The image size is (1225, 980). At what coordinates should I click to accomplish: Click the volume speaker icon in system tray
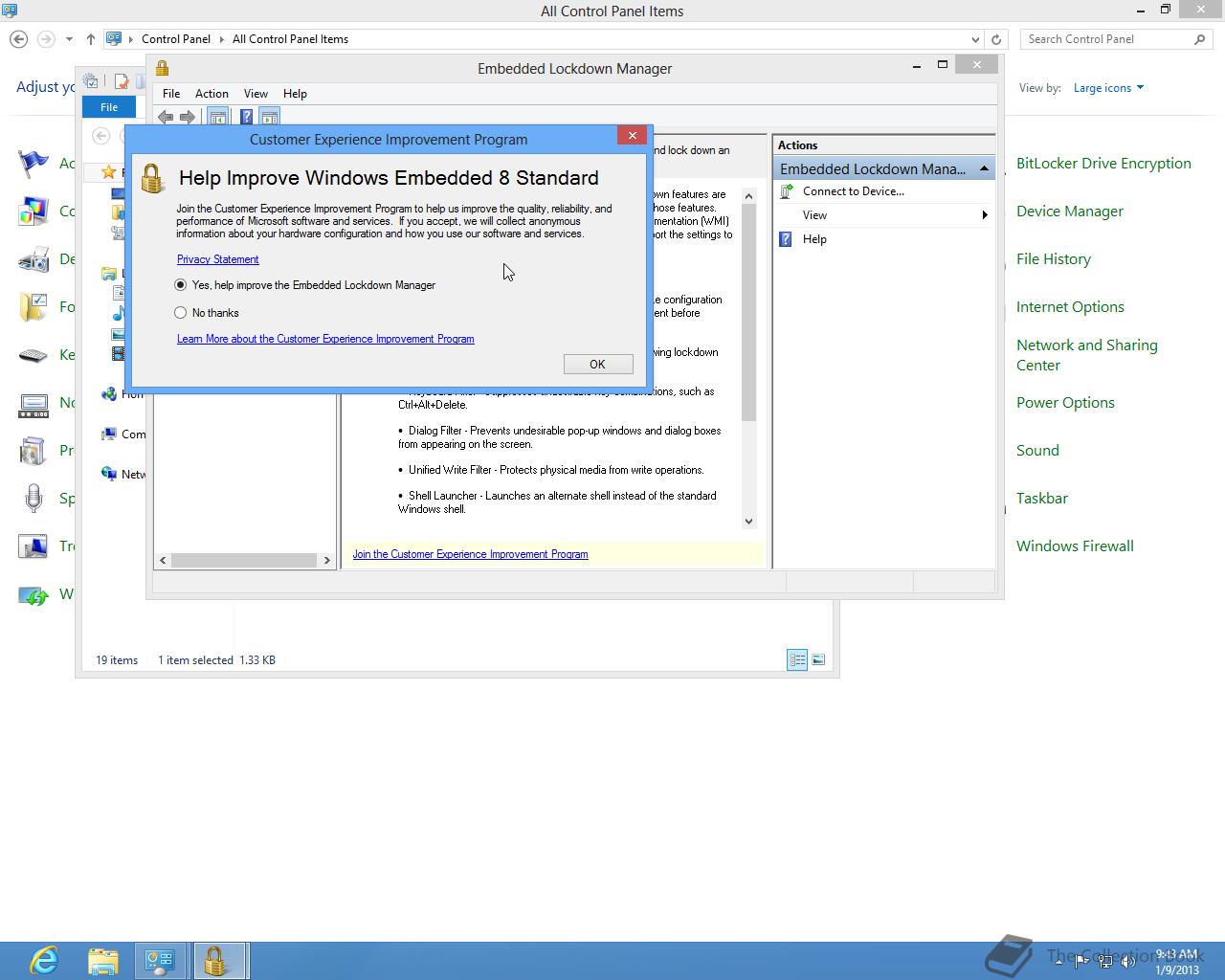click(1129, 962)
